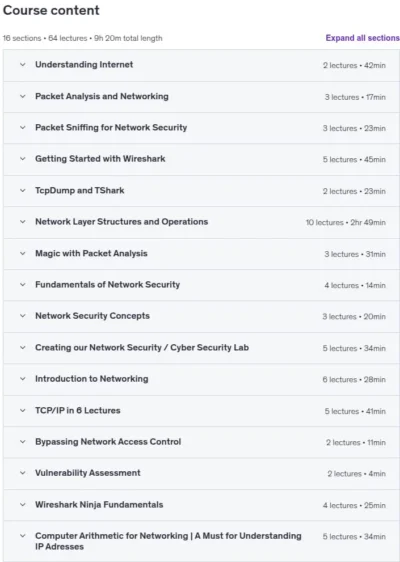The height and width of the screenshot is (562, 400).
Task: Click the Network Security Concepts chevron
Action: point(23,316)
